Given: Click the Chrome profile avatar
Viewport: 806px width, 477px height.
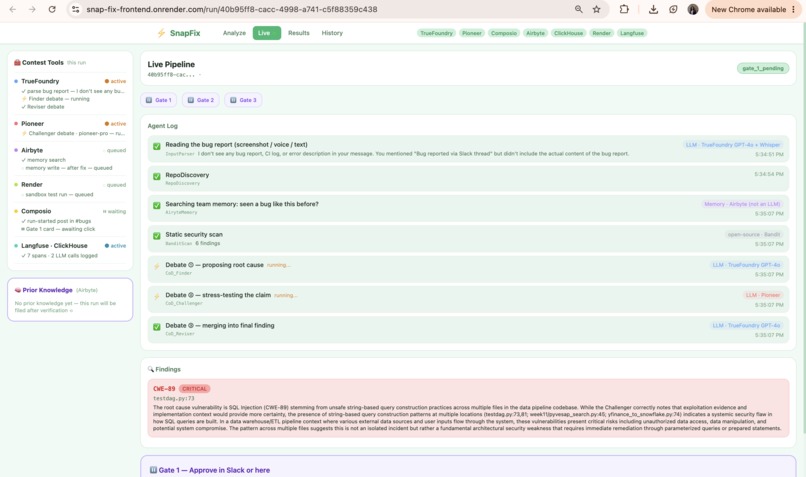Looking at the screenshot, I should click(693, 9).
